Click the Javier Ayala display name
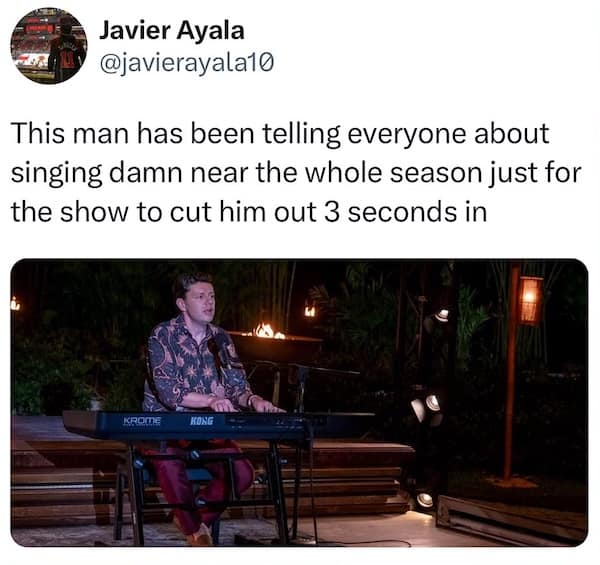 click(x=172, y=30)
